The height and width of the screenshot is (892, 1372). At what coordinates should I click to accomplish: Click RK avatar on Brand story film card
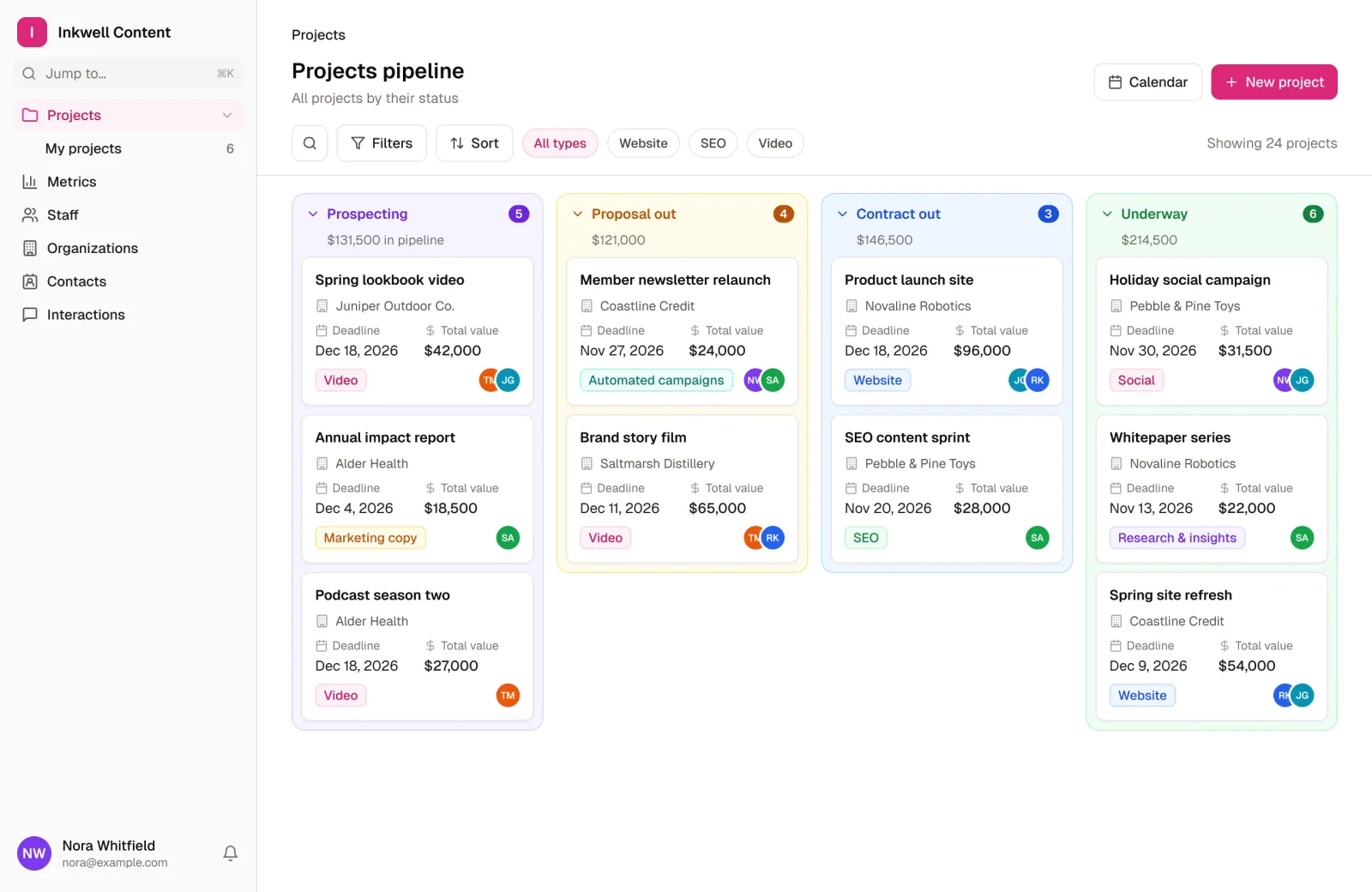tap(773, 538)
